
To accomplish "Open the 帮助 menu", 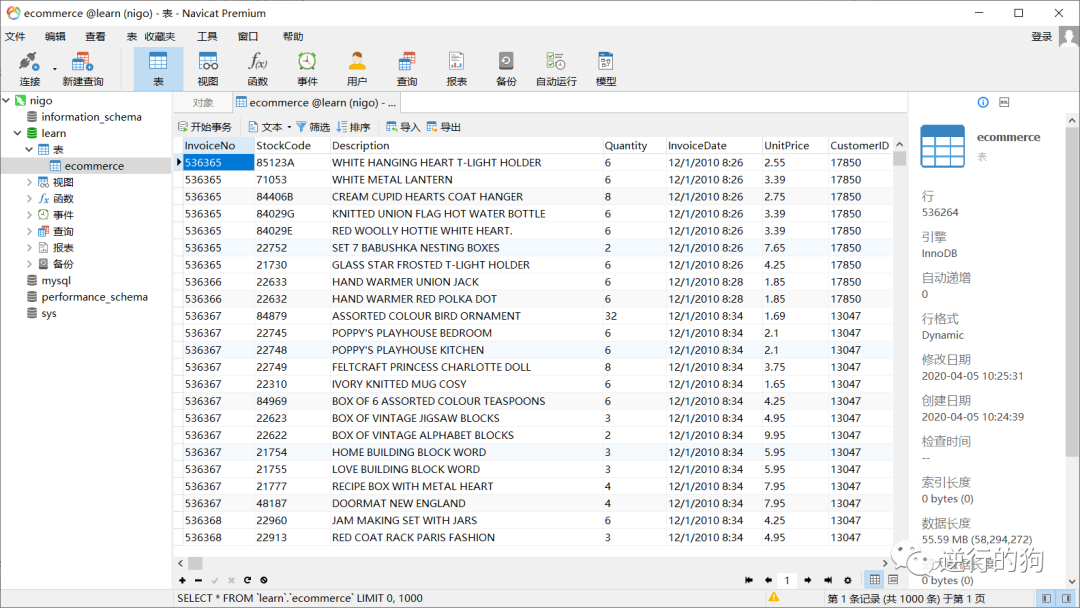I will pyautogui.click(x=293, y=36).
